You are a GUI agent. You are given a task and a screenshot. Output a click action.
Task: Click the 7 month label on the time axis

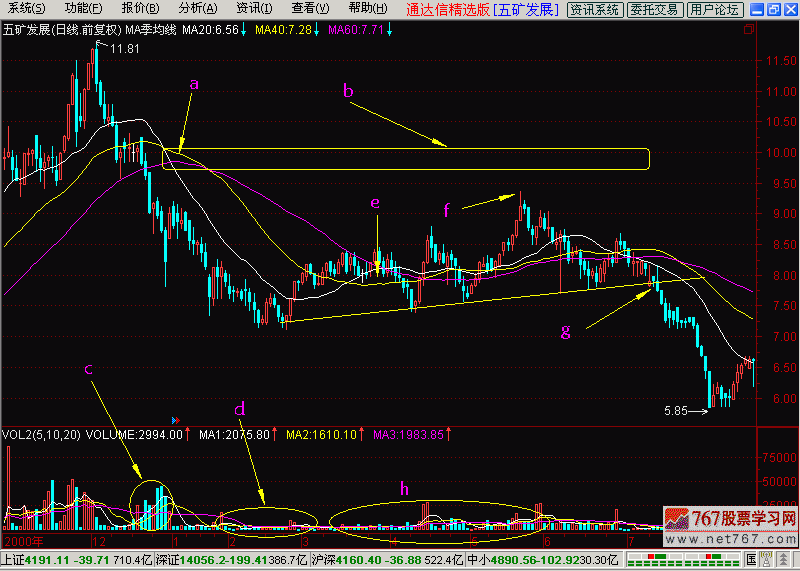(x=631, y=540)
